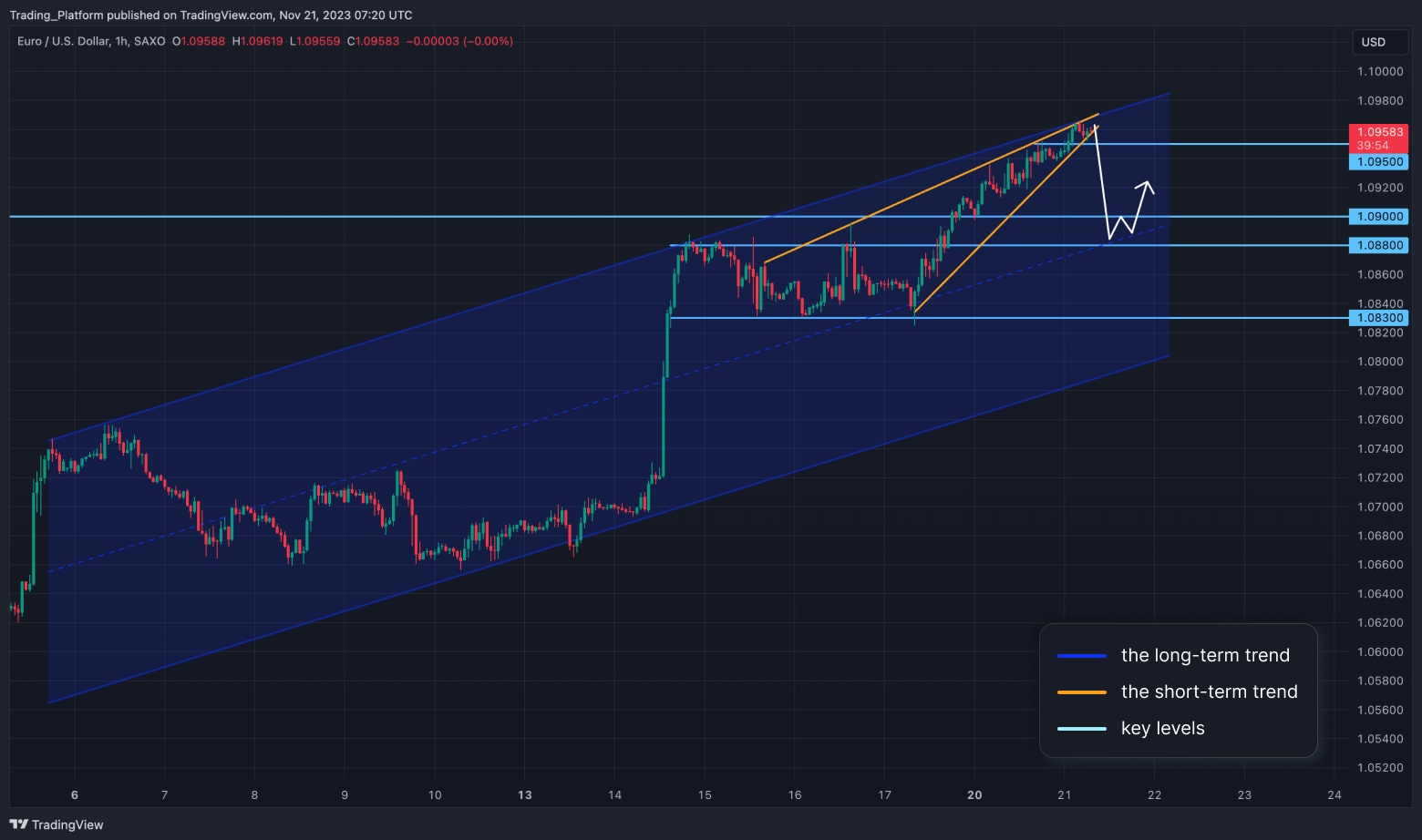Screen dimensions: 1422x840
Task: Click date 13 on the time axis
Action: (525, 794)
